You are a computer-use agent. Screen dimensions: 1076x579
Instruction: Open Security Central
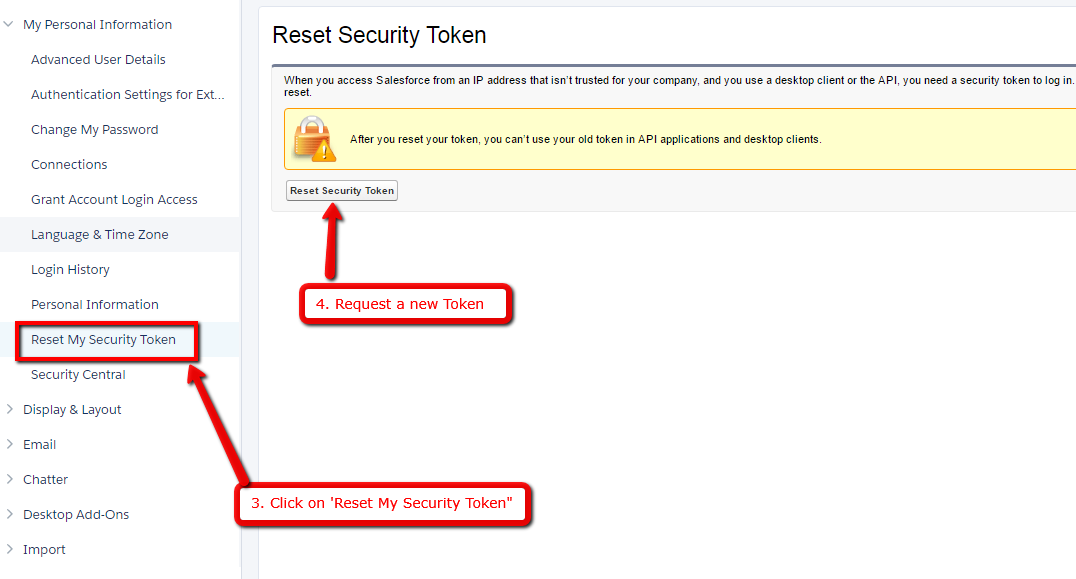[x=78, y=375]
